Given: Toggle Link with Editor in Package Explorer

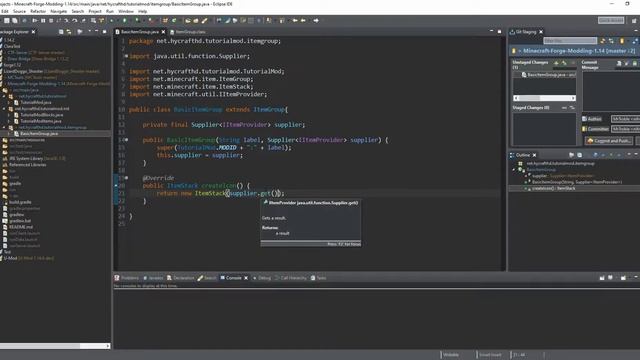Looking at the screenshot, I should [69, 32].
